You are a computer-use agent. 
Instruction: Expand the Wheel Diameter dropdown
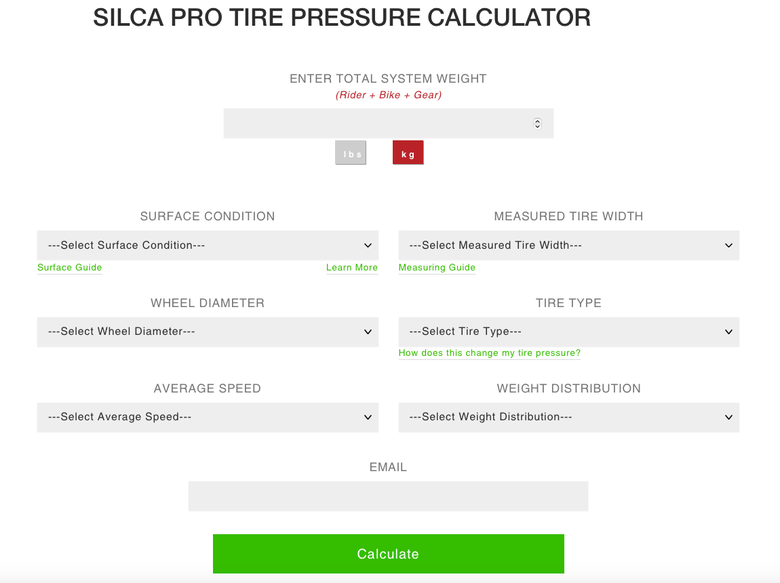(208, 332)
